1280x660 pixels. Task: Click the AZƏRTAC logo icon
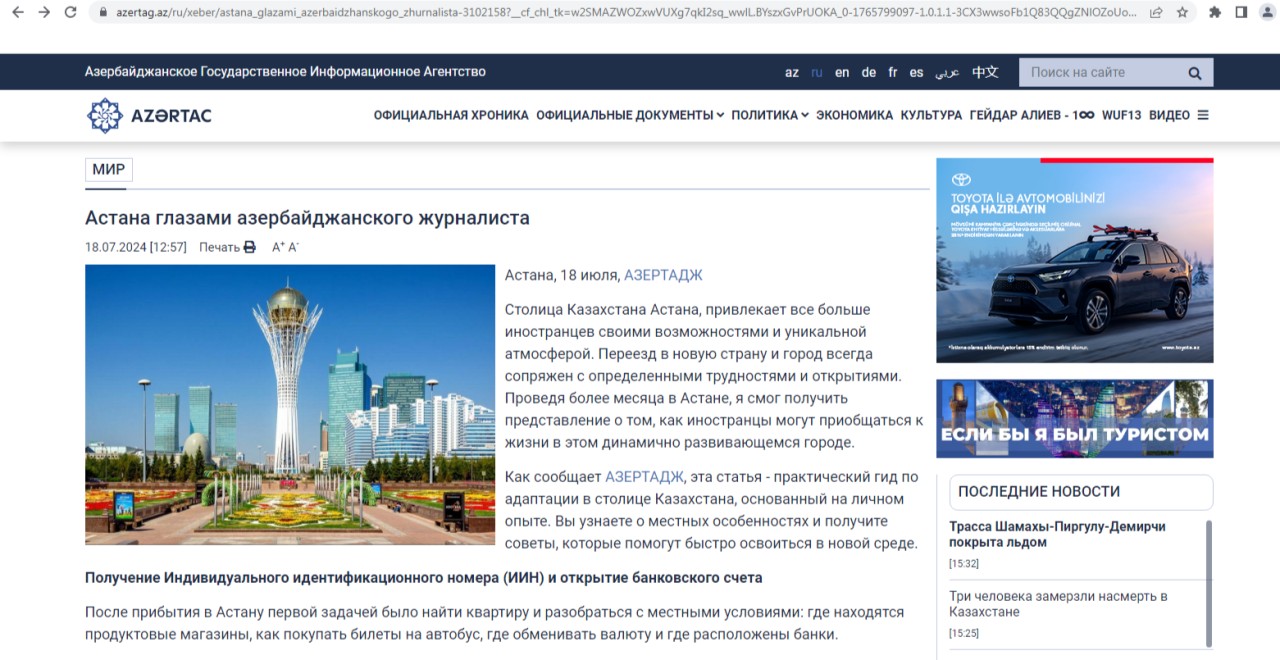[104, 115]
